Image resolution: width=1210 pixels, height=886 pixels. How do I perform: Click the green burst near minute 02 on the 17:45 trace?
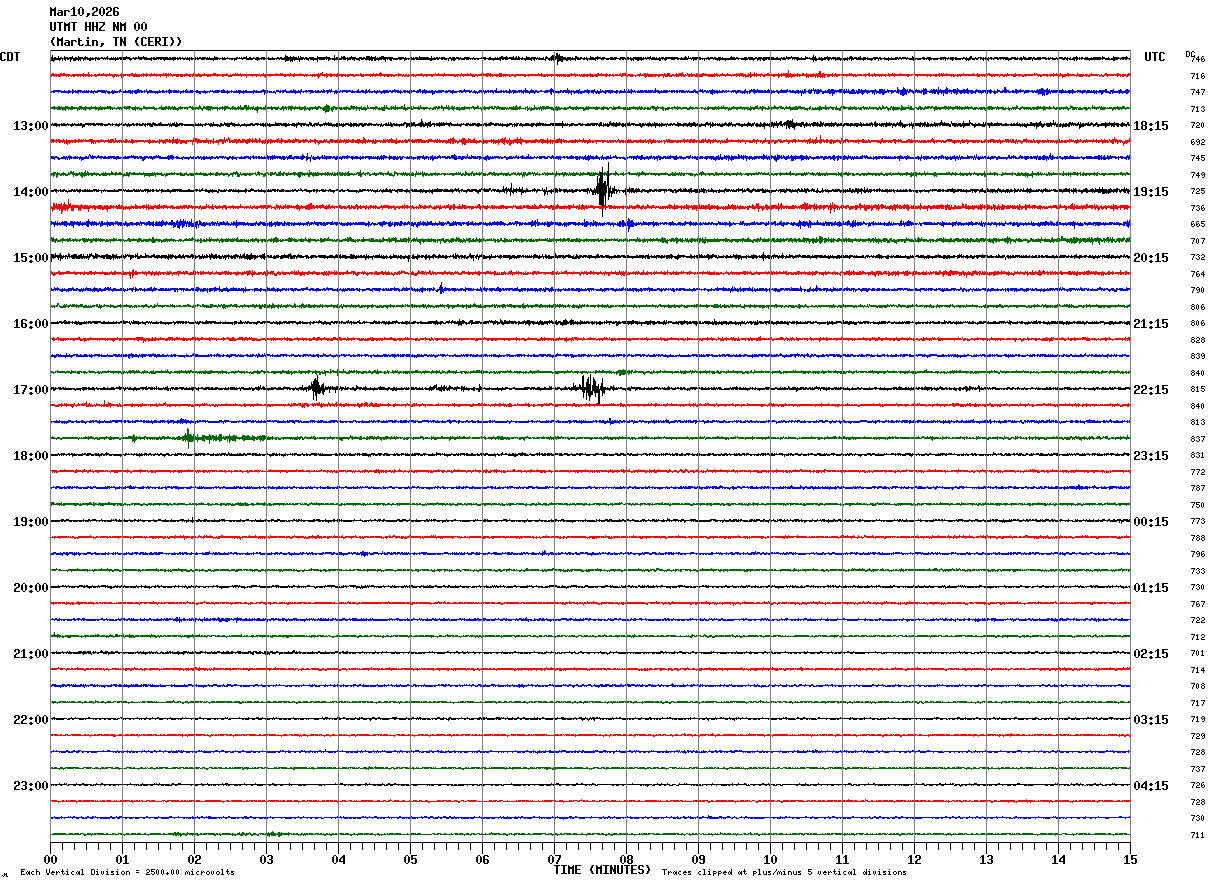point(188,437)
